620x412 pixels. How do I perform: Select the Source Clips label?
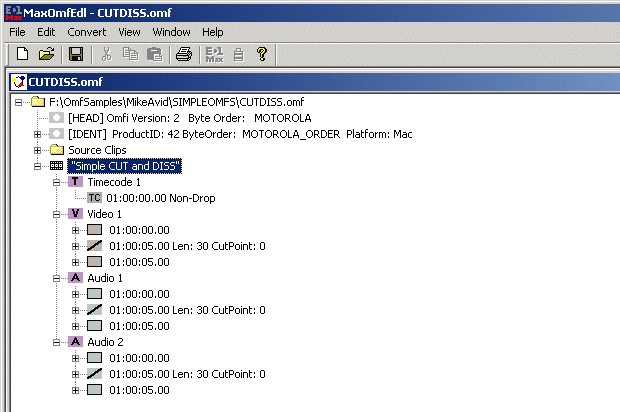(x=97, y=150)
